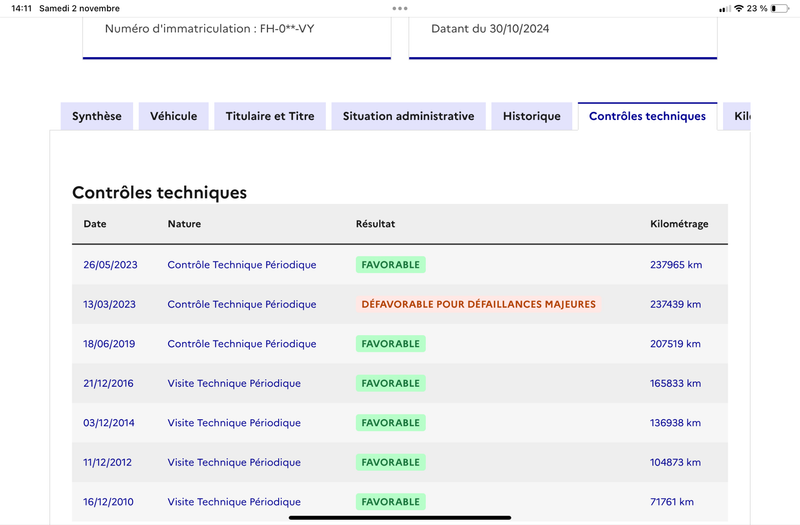The image size is (800, 525).
Task: Select the Contrôles techniques tab
Action: [x=647, y=116]
